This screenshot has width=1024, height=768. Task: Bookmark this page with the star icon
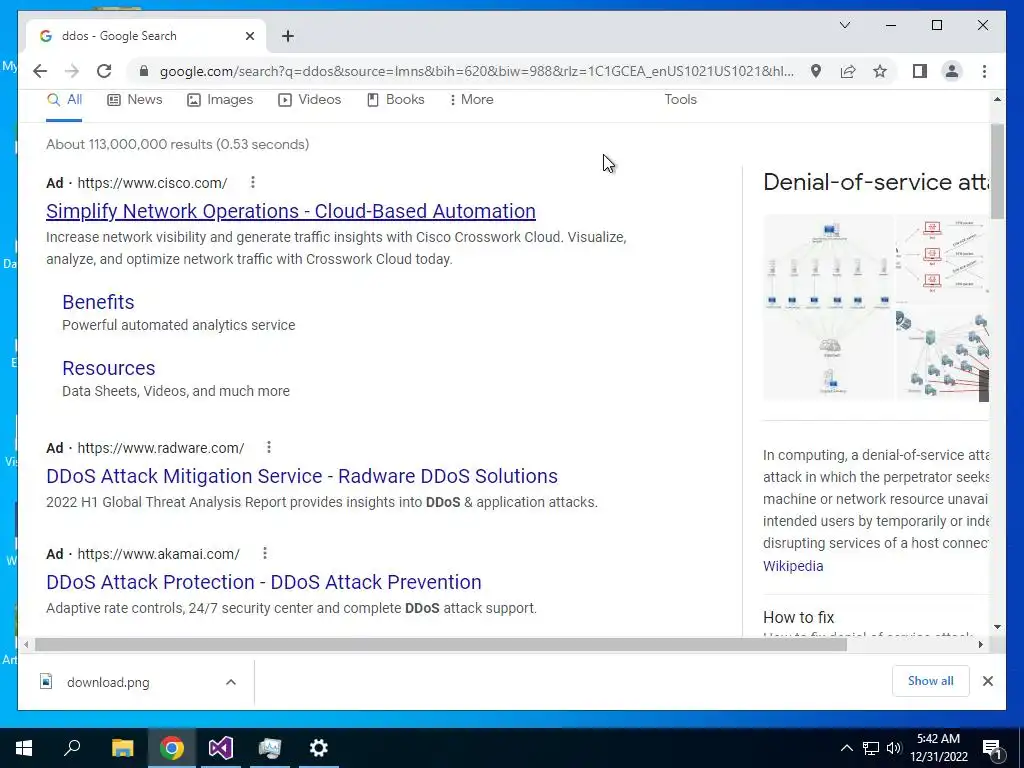[880, 71]
